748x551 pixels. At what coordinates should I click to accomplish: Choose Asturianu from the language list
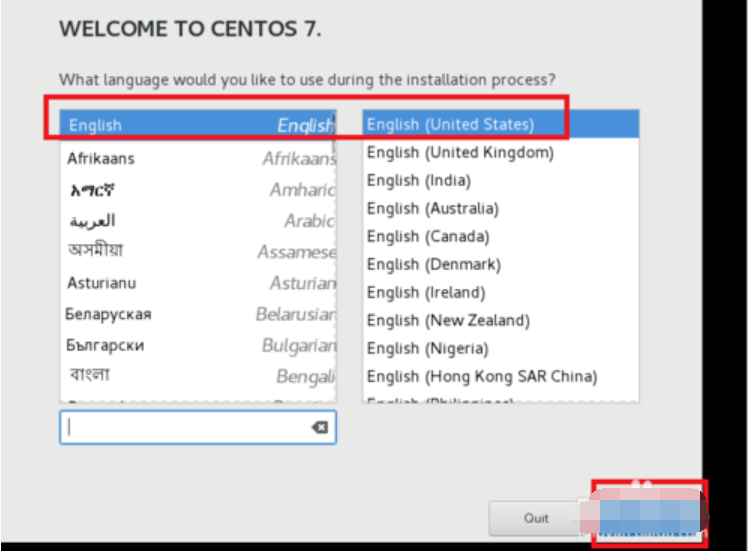pyautogui.click(x=197, y=283)
